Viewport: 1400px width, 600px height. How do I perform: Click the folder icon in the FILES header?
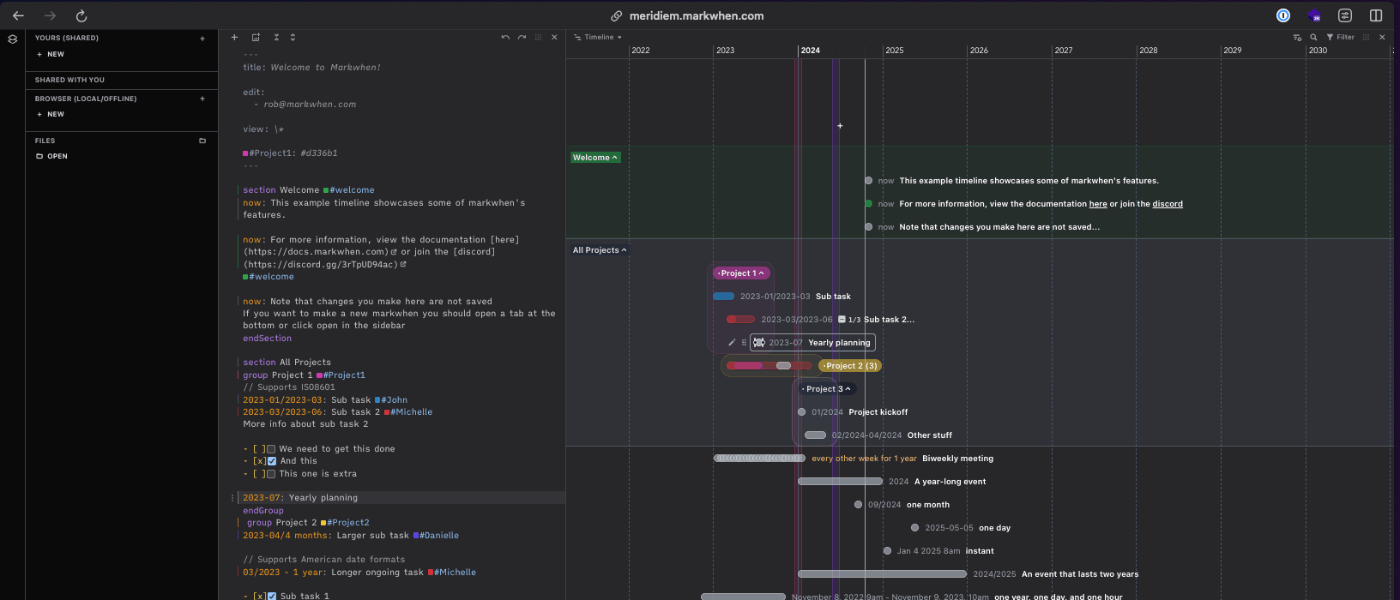point(202,141)
